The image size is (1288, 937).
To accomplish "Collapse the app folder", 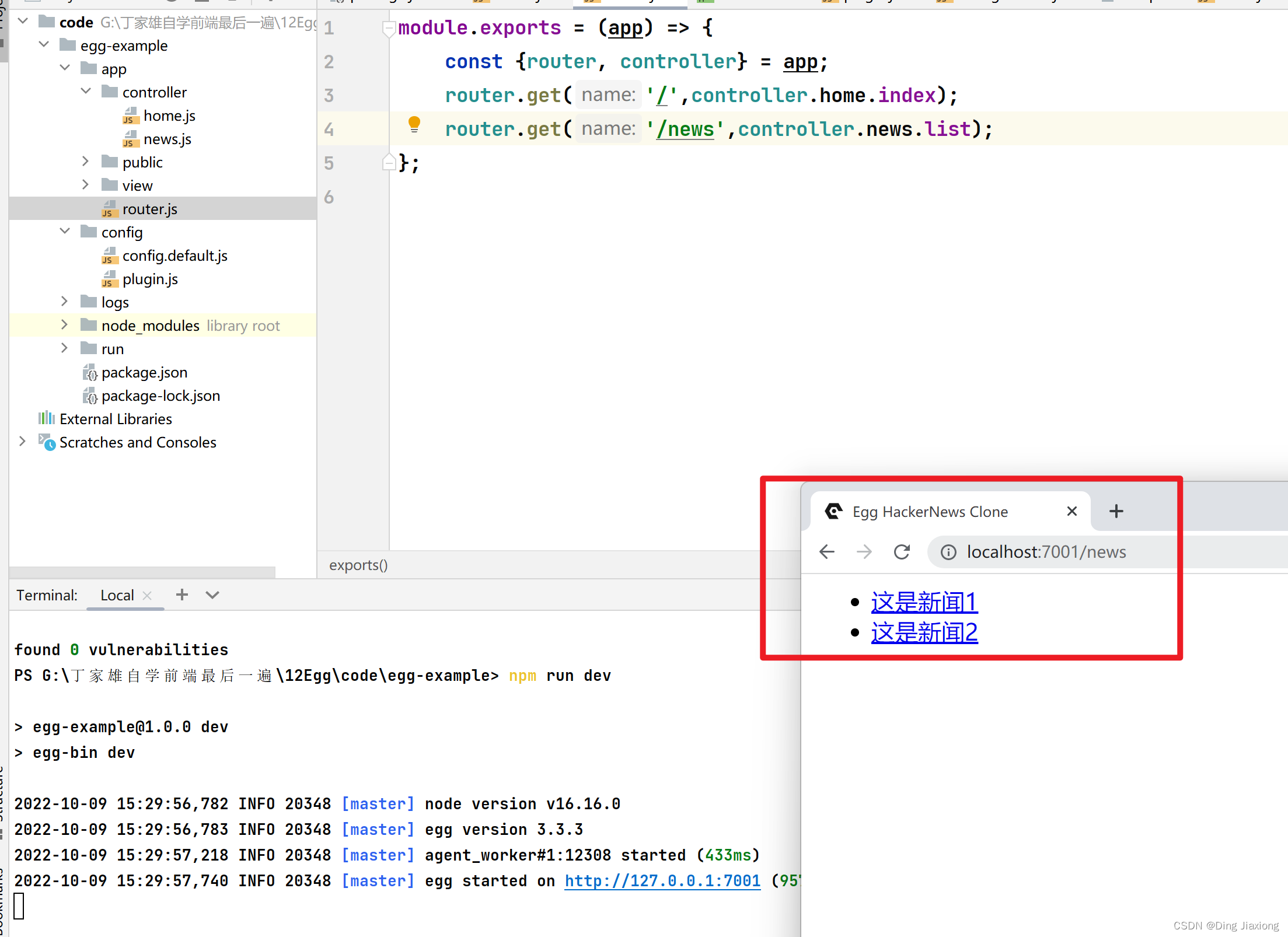I will coord(65,68).
